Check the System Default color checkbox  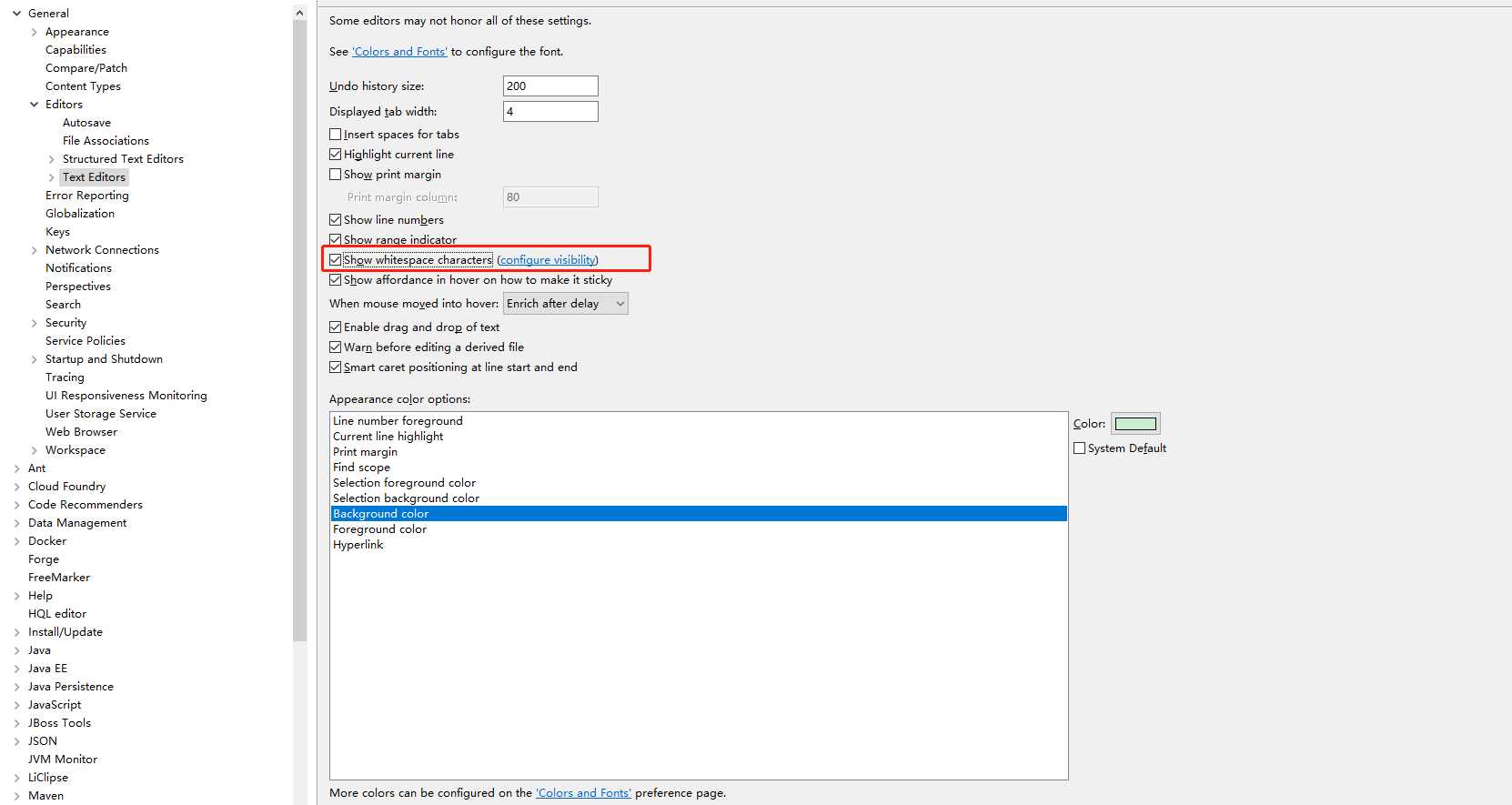1079,448
